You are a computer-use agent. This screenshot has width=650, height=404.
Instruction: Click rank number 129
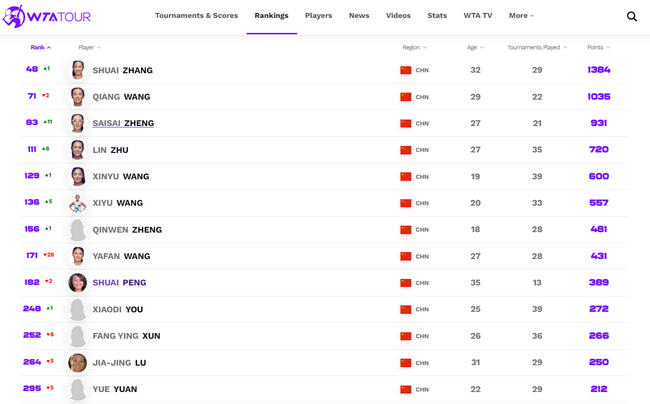32,175
